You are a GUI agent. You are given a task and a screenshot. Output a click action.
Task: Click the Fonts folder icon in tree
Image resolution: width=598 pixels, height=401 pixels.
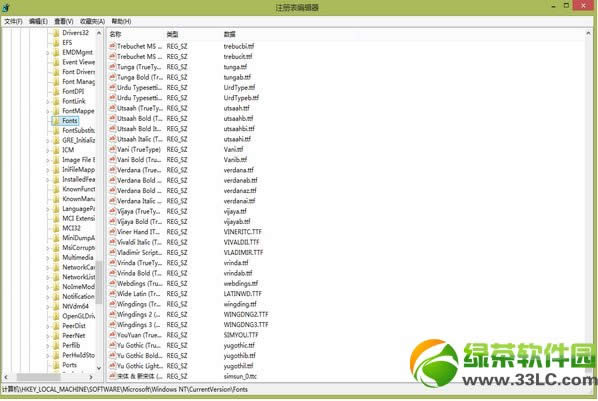click(x=56, y=121)
